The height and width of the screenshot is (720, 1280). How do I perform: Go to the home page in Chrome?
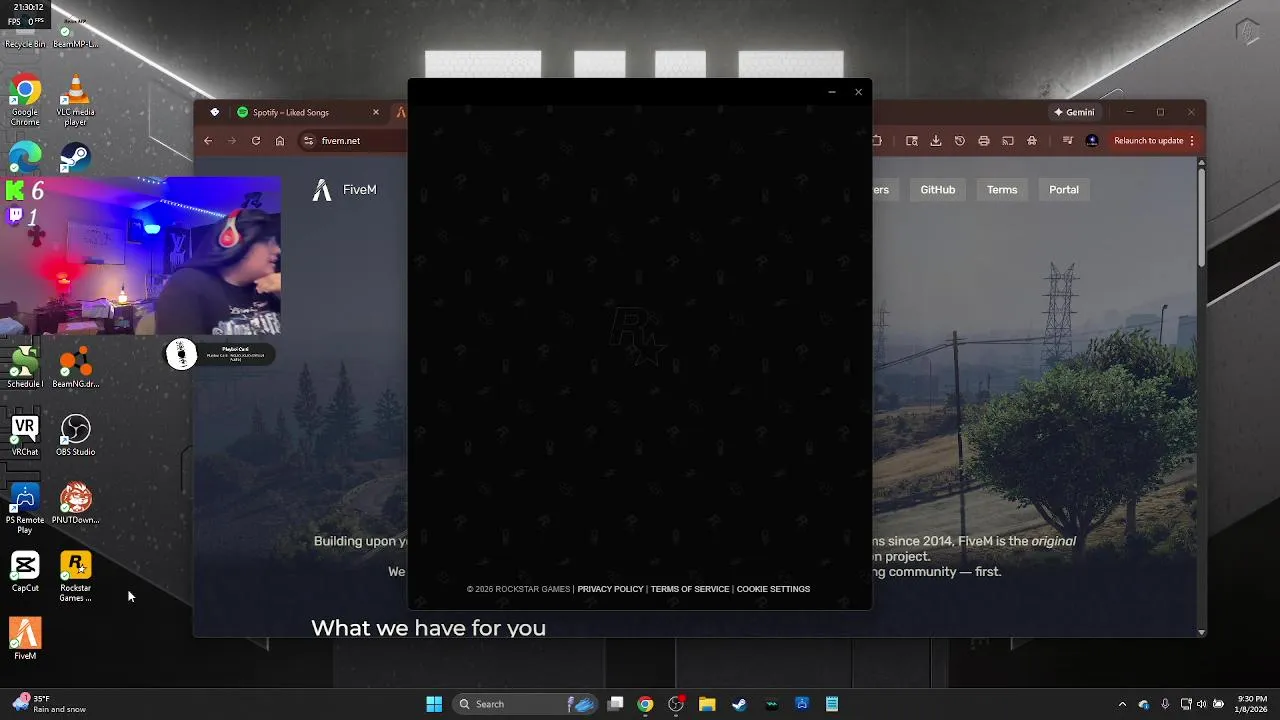point(280,141)
